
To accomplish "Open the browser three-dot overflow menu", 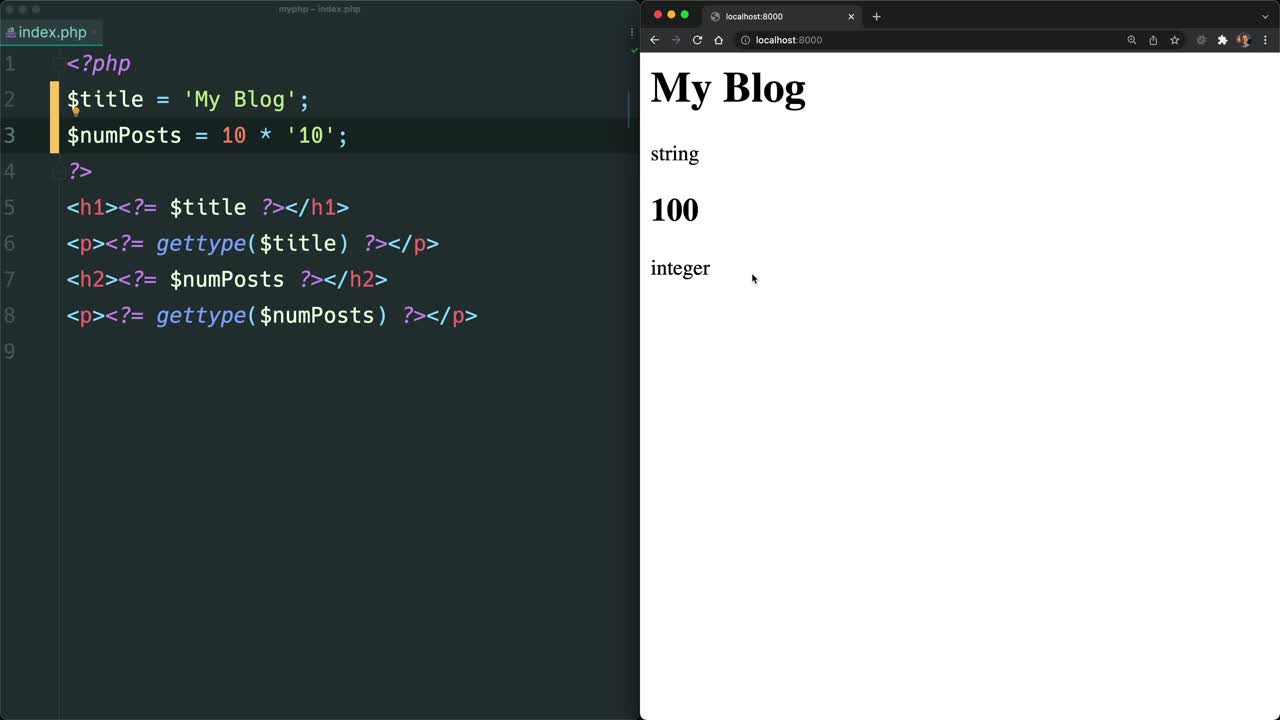I will click(1265, 40).
